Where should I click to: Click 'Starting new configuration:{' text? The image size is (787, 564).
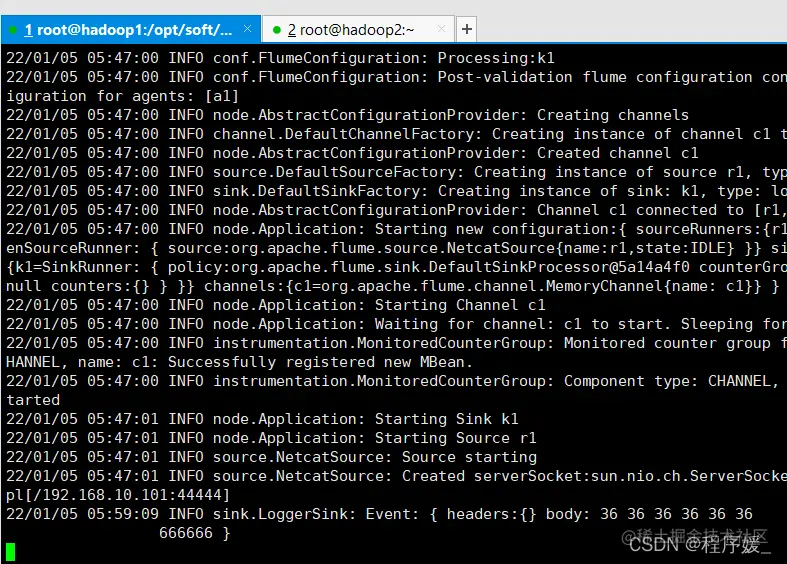(501, 229)
